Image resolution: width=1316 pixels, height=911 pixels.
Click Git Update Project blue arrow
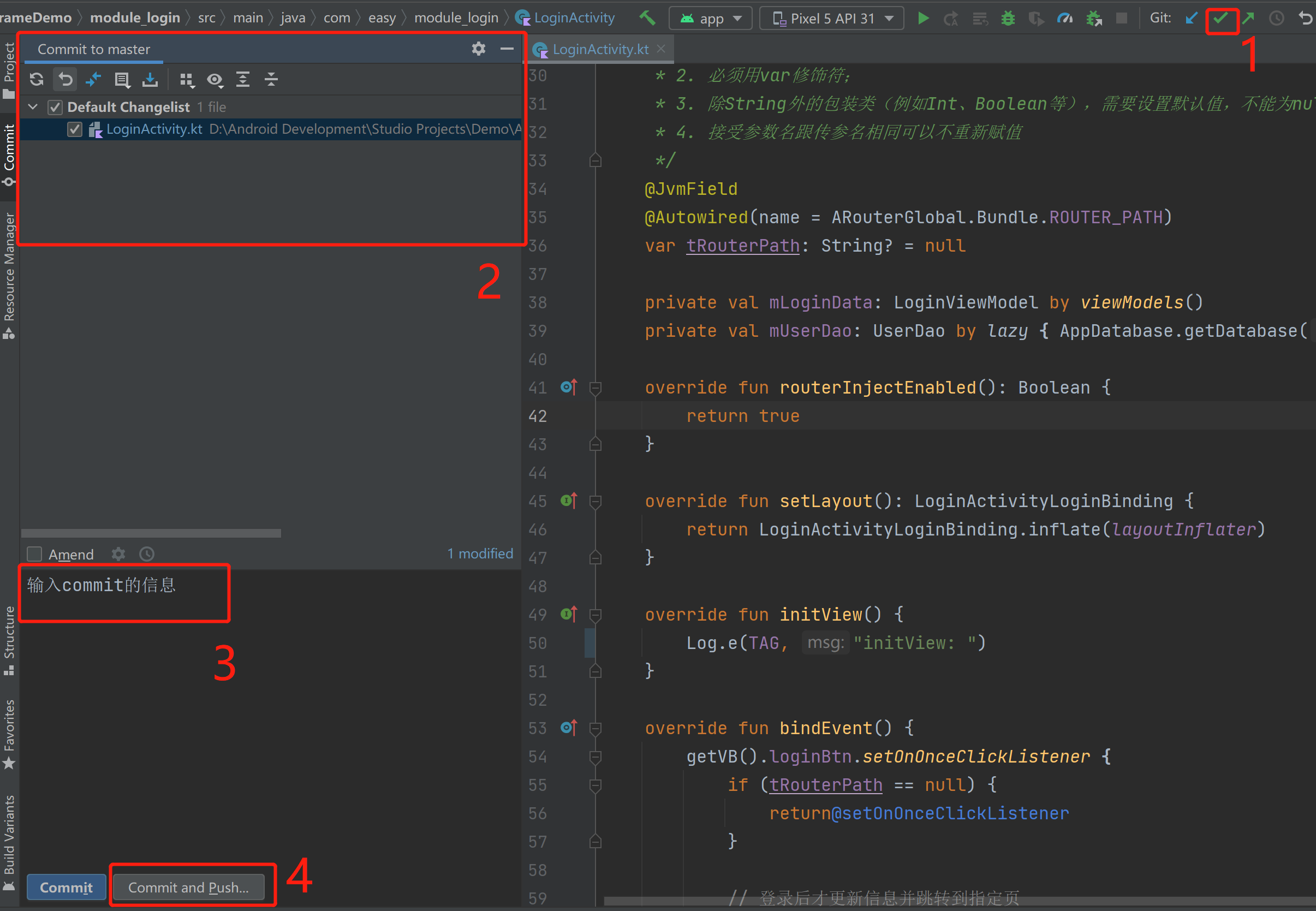[x=1191, y=18]
